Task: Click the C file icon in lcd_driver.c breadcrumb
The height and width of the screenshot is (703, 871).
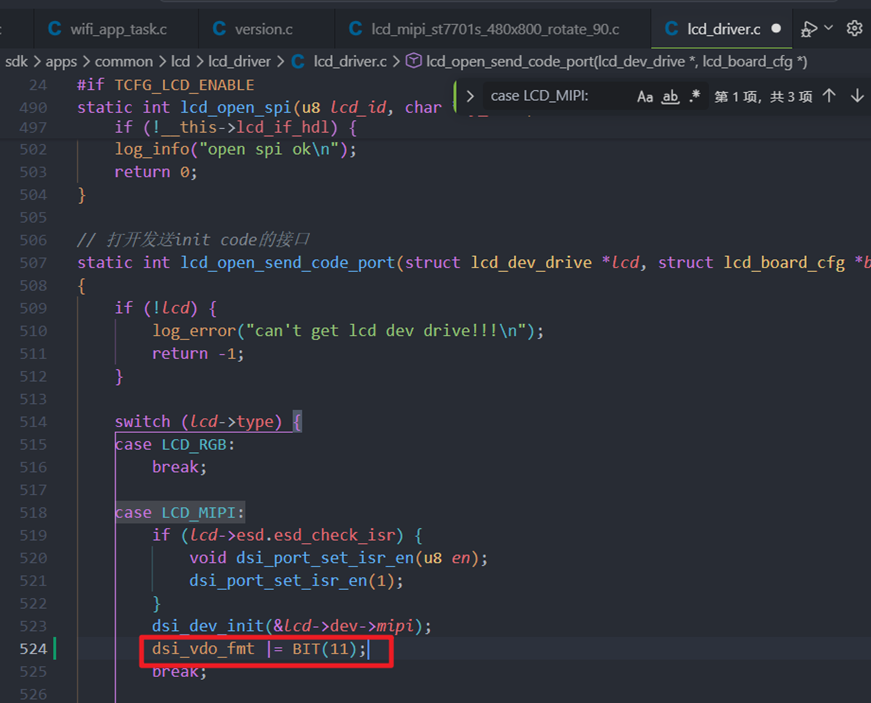Action: click(x=298, y=62)
